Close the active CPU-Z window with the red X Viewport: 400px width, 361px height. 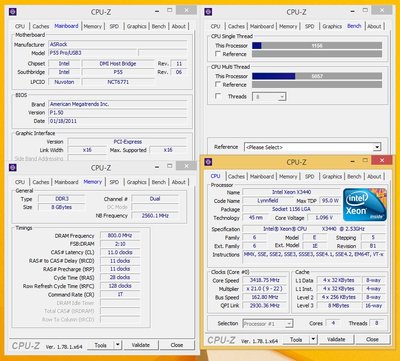coord(382,160)
